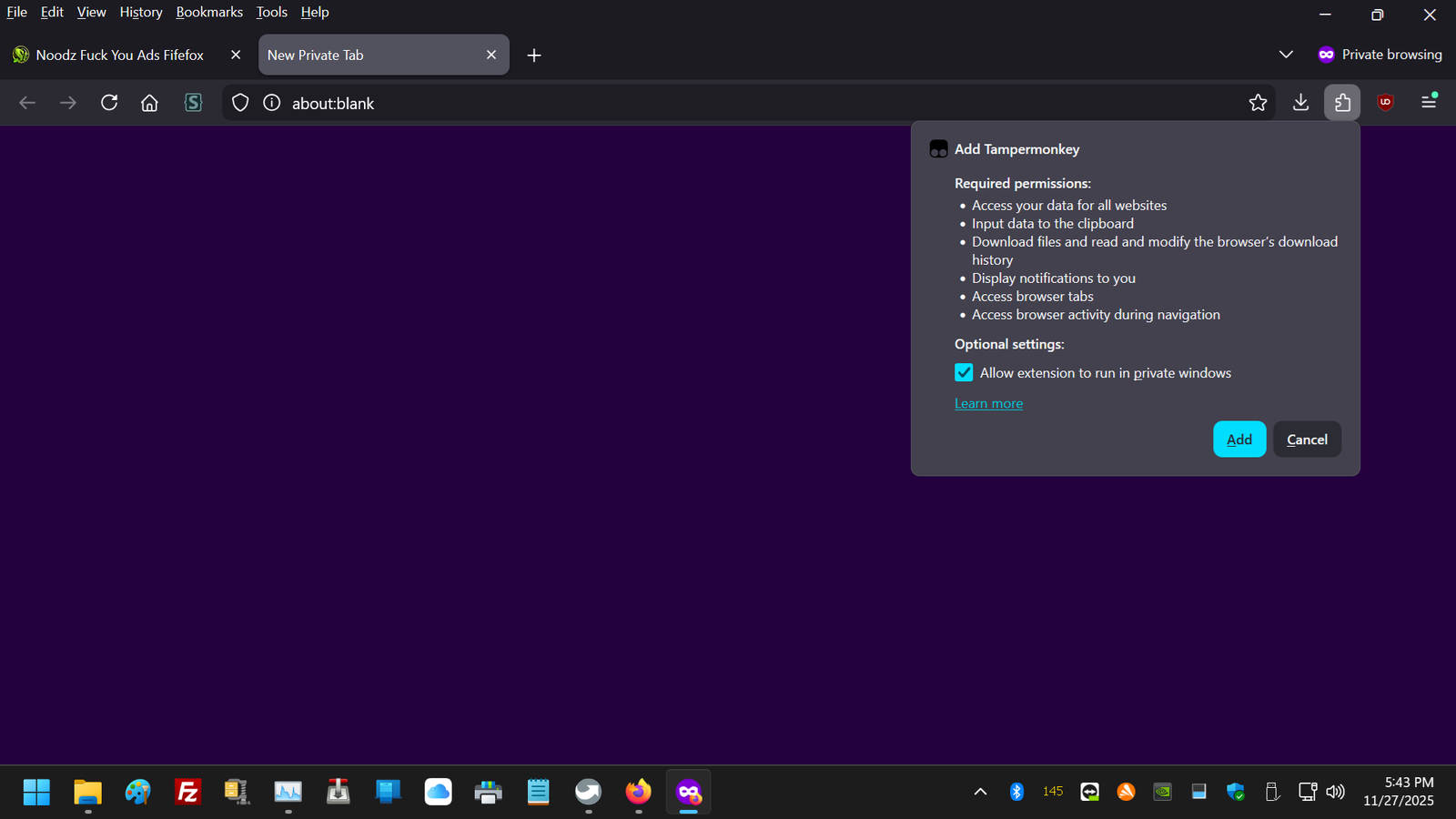Close the Noodz Ads Fifefox tab
This screenshot has width=1456, height=819.
tap(236, 55)
